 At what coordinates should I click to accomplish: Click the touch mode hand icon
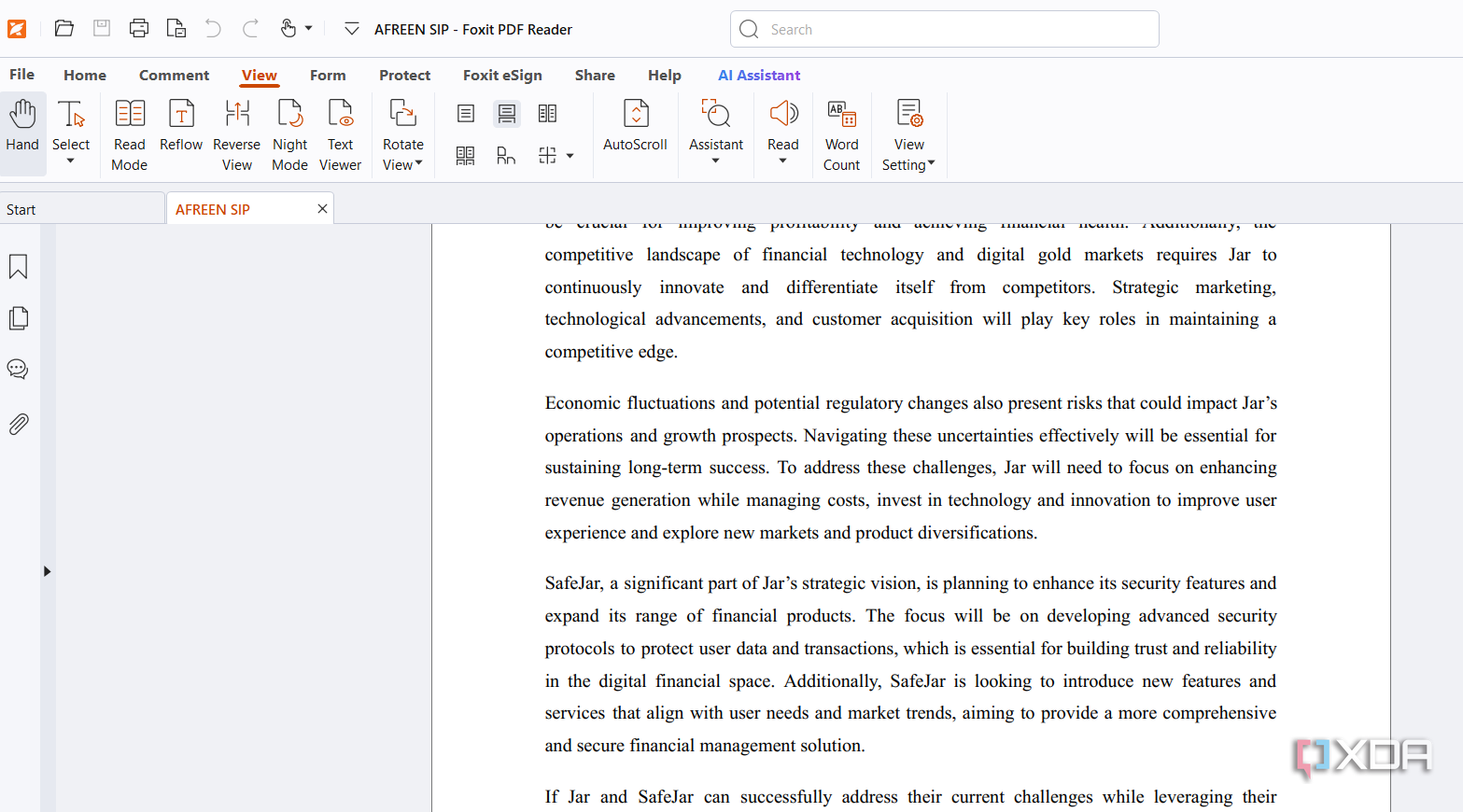point(288,29)
